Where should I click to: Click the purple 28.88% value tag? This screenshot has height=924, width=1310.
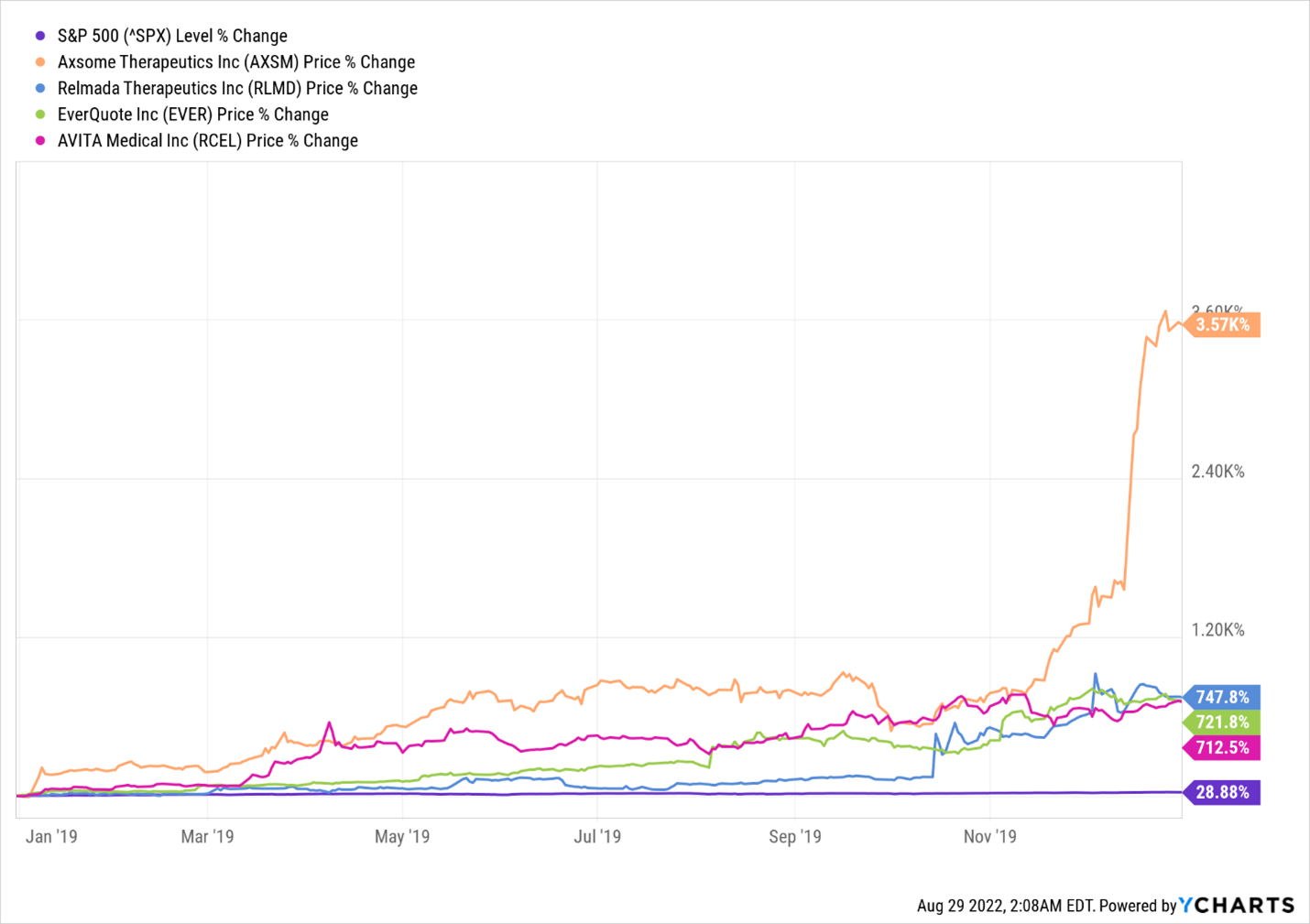(1223, 792)
